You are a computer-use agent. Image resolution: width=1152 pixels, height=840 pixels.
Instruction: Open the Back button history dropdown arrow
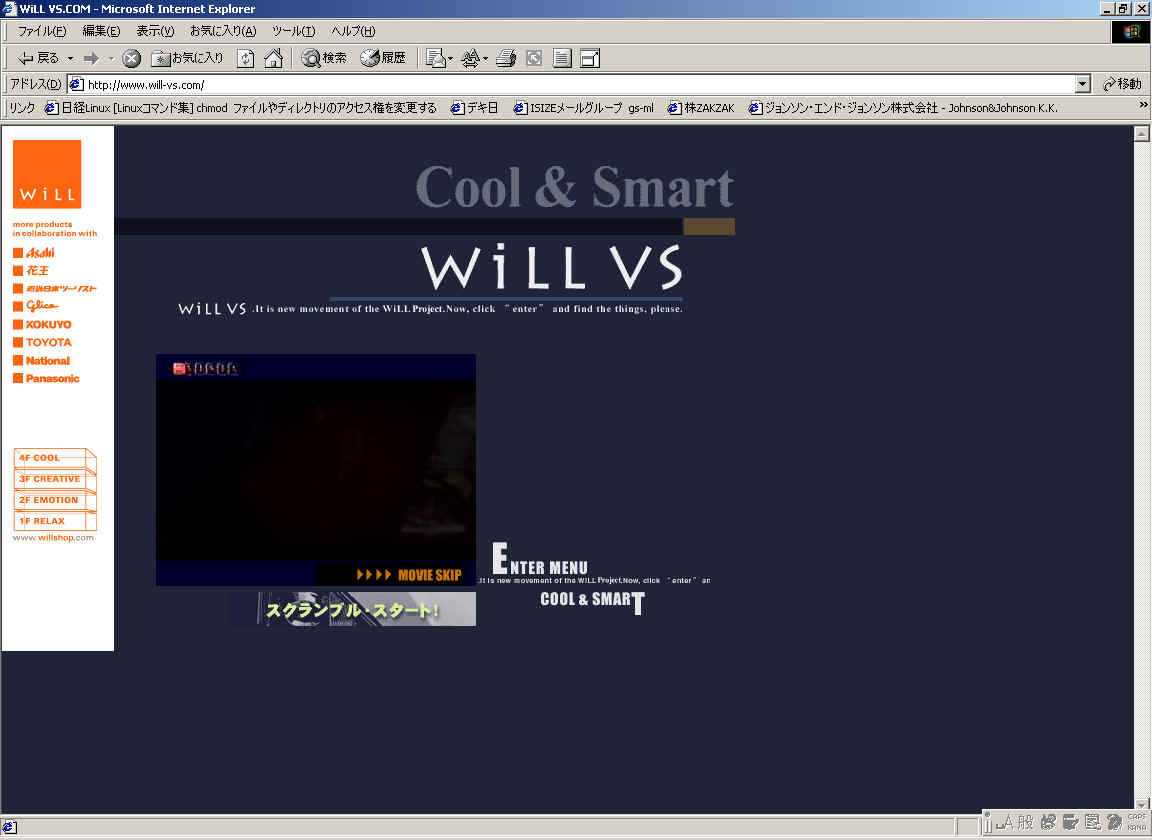tap(70, 59)
